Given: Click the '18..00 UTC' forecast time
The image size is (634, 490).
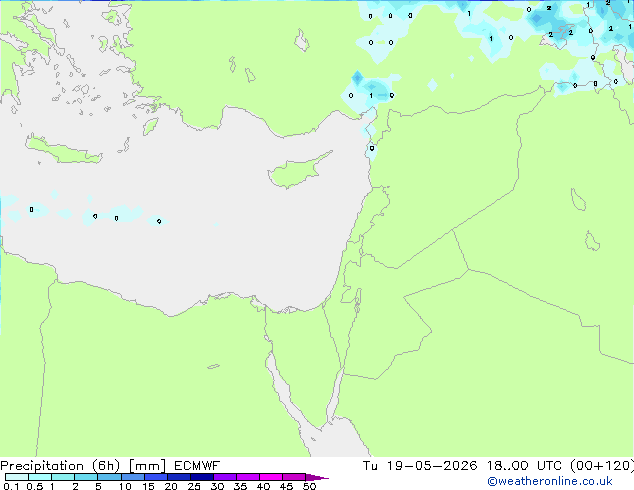Looking at the screenshot, I should click(x=524, y=466).
